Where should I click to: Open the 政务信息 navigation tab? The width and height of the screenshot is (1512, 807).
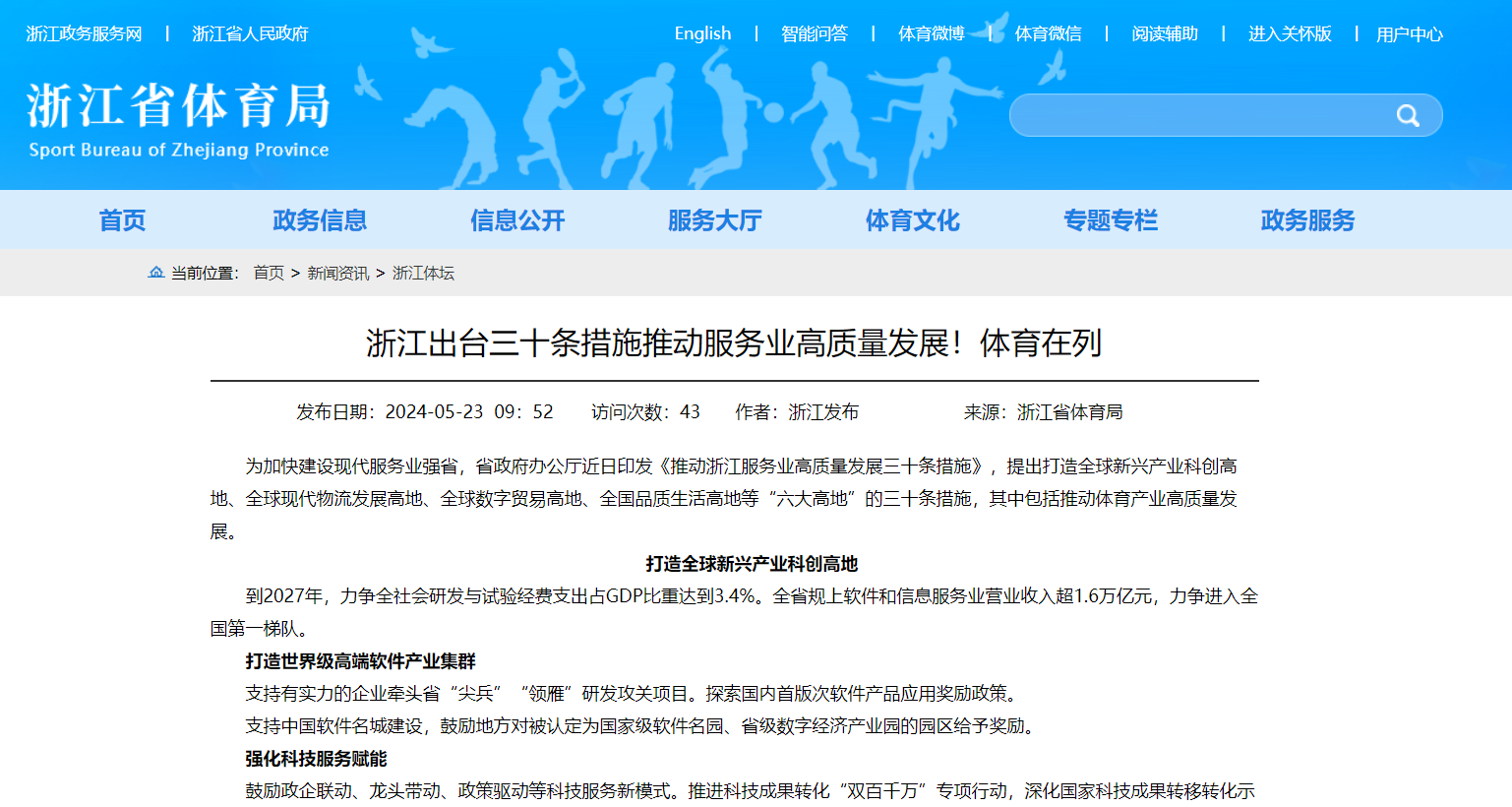tap(320, 220)
